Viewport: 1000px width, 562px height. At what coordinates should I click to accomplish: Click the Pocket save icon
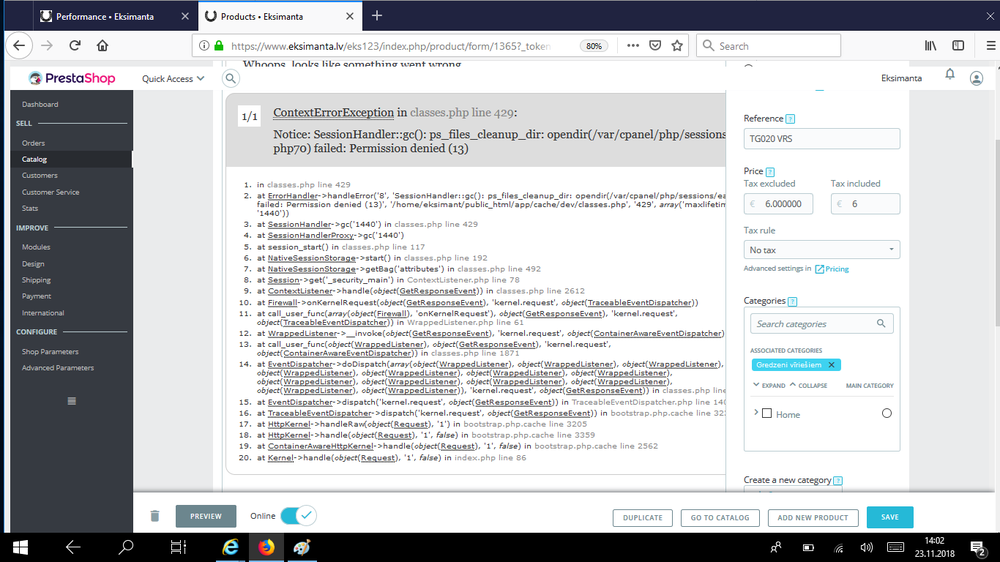click(x=655, y=45)
